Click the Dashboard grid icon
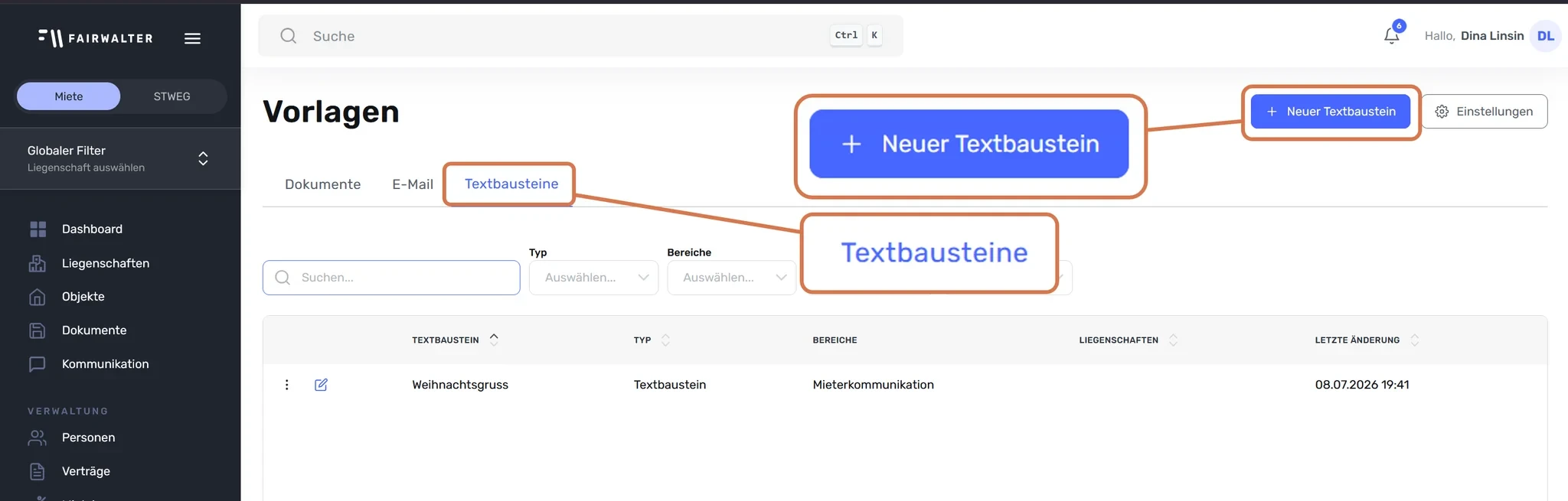 tap(38, 229)
